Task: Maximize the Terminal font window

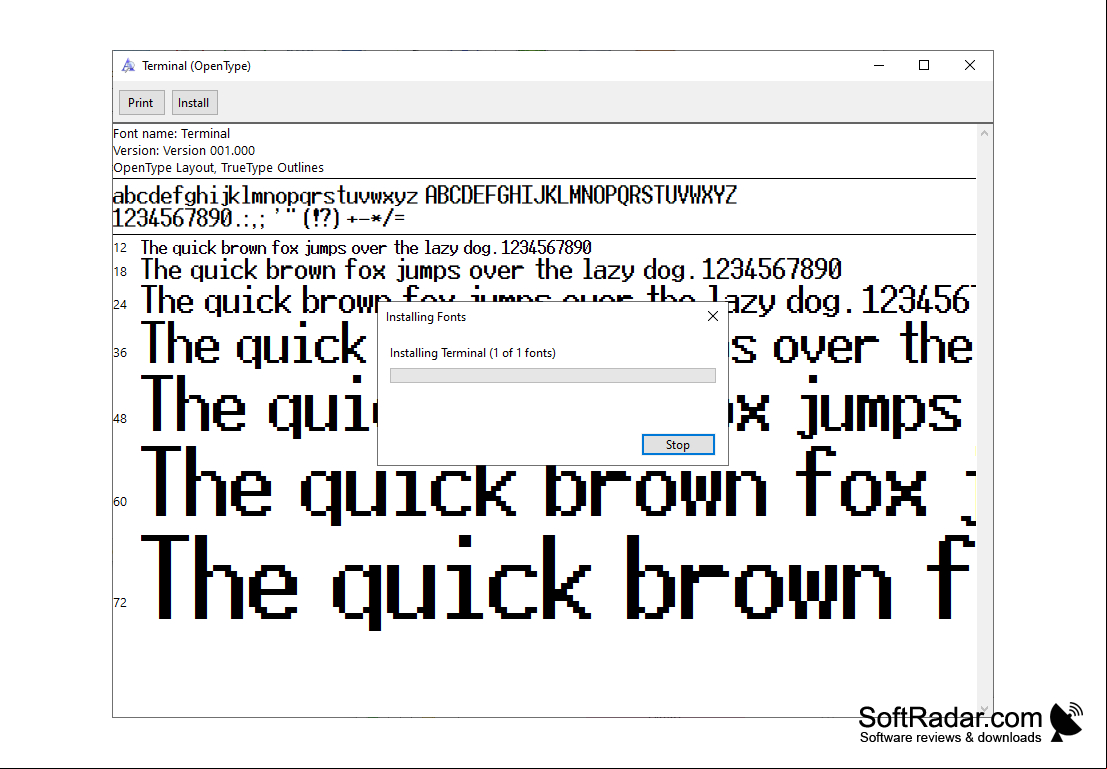Action: [x=923, y=66]
